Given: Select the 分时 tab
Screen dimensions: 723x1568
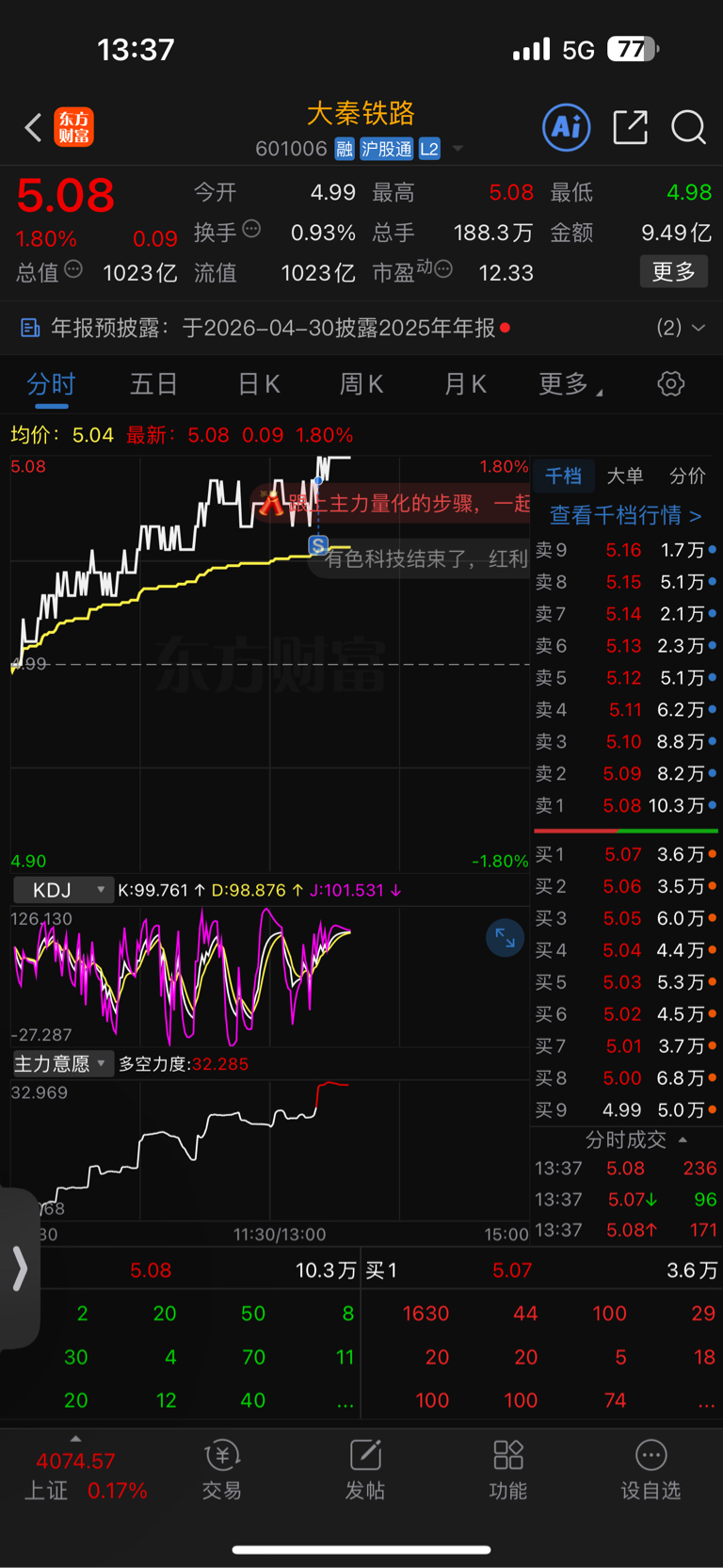Looking at the screenshot, I should [x=51, y=384].
